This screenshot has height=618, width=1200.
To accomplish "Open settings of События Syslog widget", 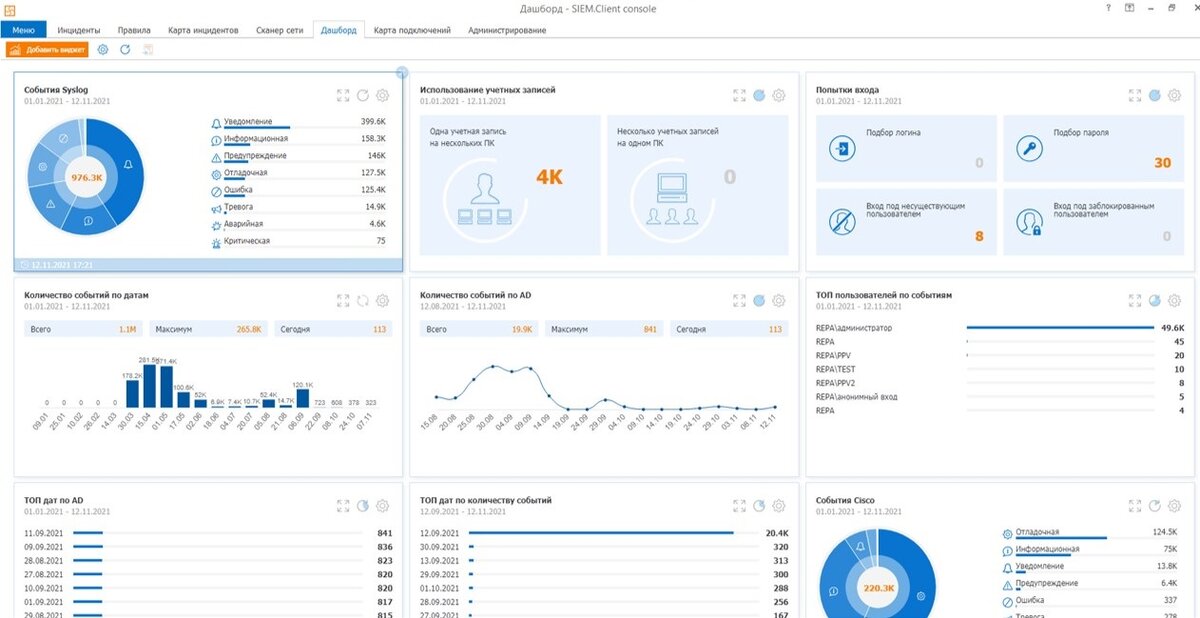I will tap(383, 95).
